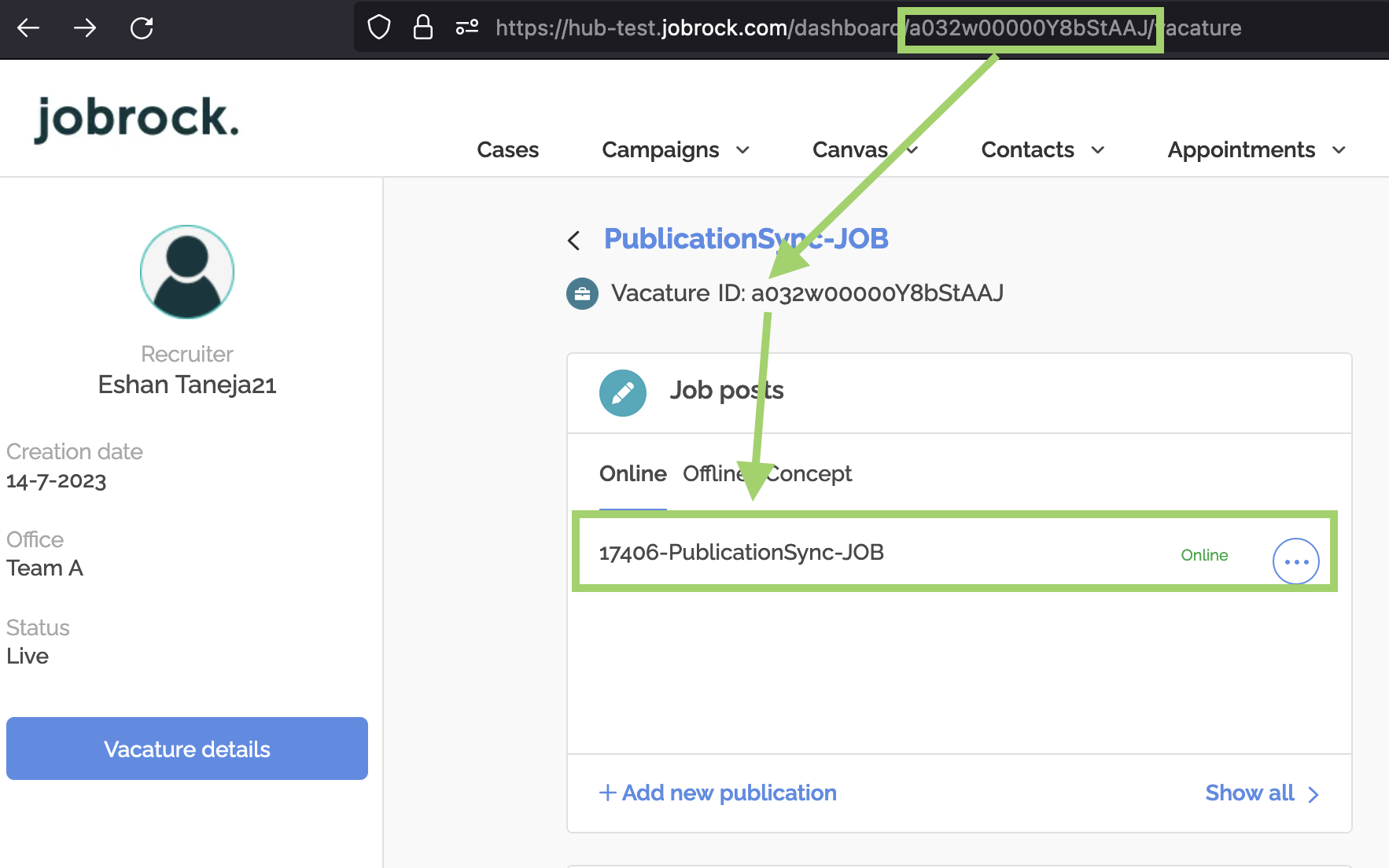The width and height of the screenshot is (1389, 868).
Task: Go back with the browser back arrow
Action: 28,28
